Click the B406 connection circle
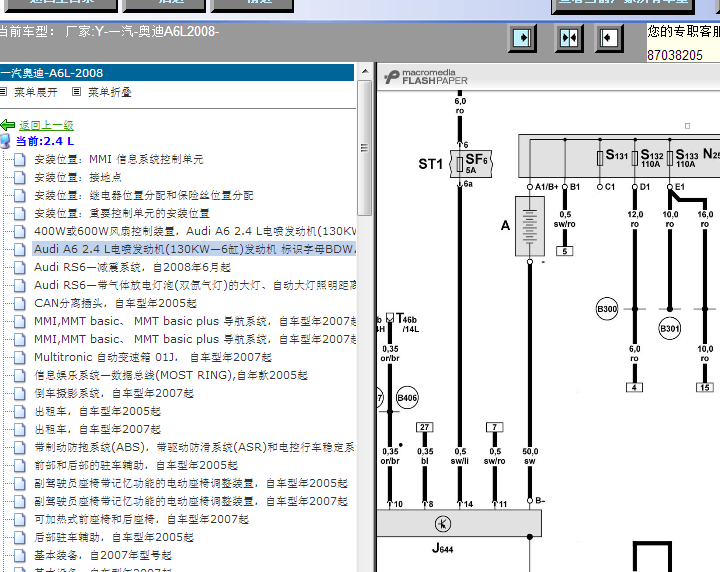 click(x=407, y=398)
